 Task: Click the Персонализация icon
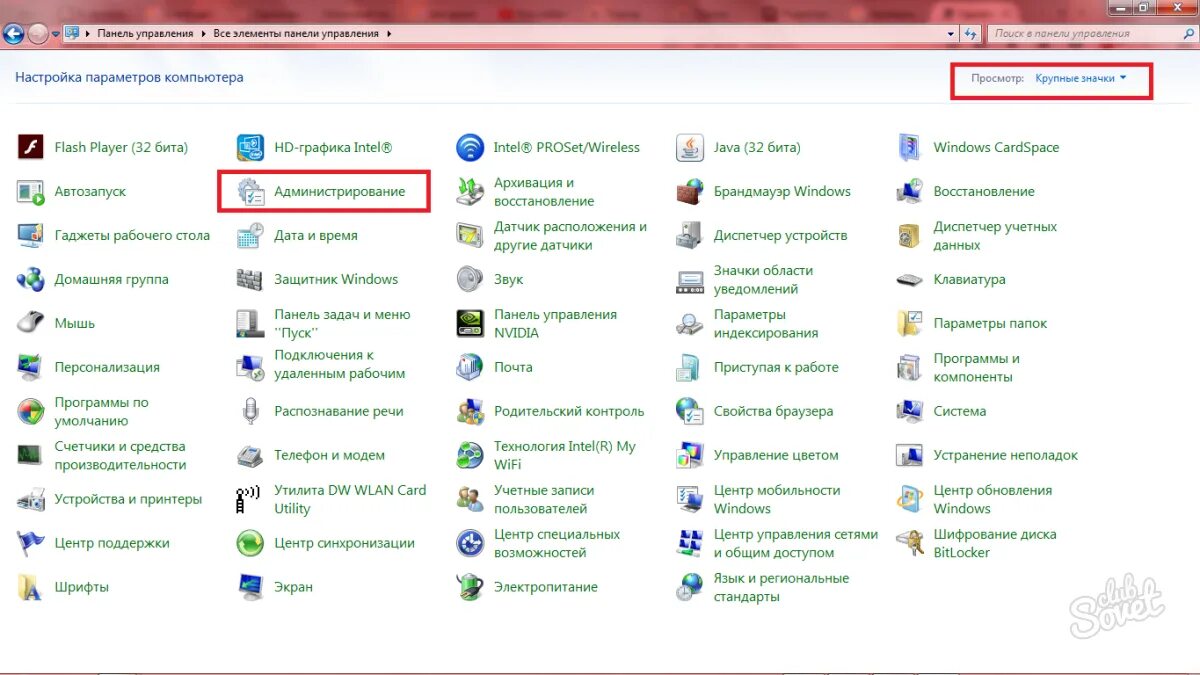coord(31,367)
